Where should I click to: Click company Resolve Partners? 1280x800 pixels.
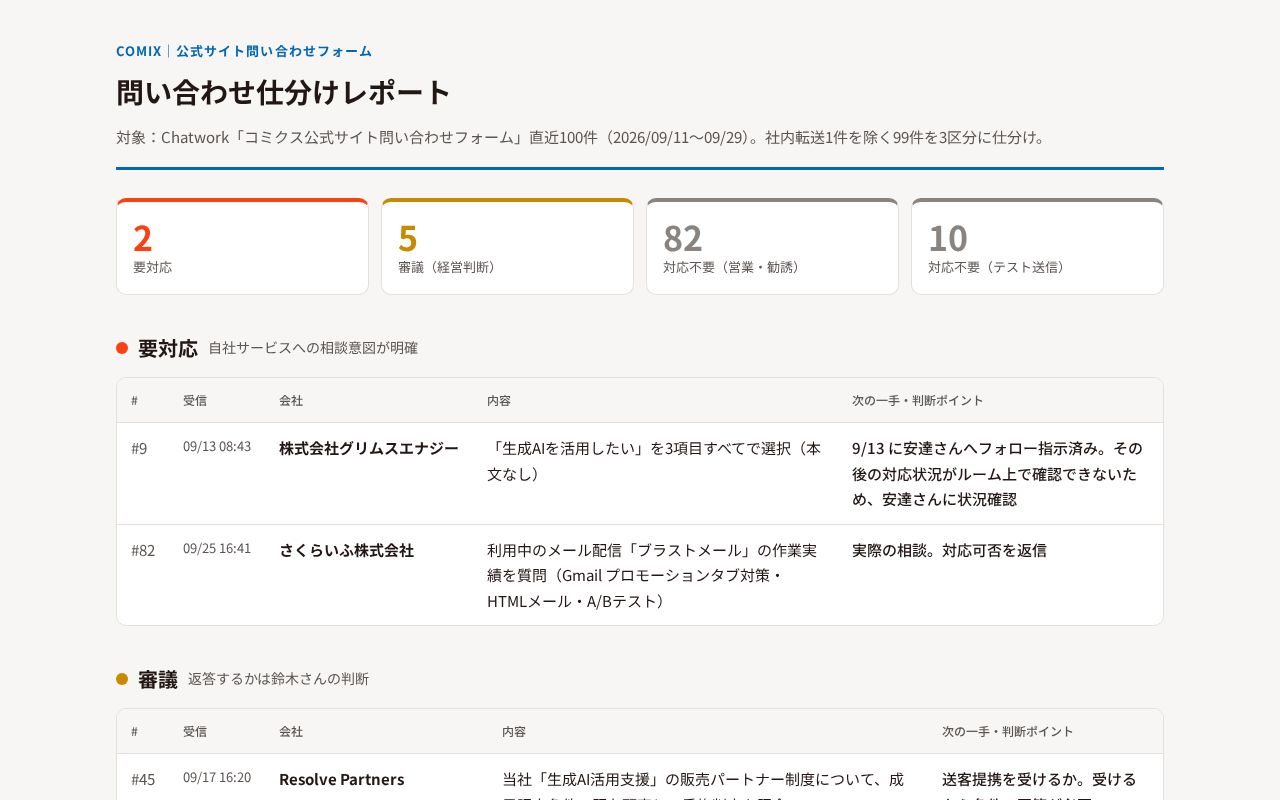[x=342, y=779]
